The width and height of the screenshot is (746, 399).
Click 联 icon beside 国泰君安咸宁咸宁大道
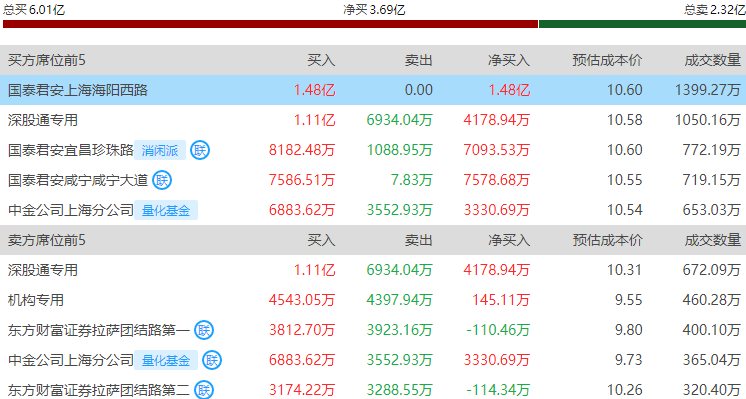[162, 180]
